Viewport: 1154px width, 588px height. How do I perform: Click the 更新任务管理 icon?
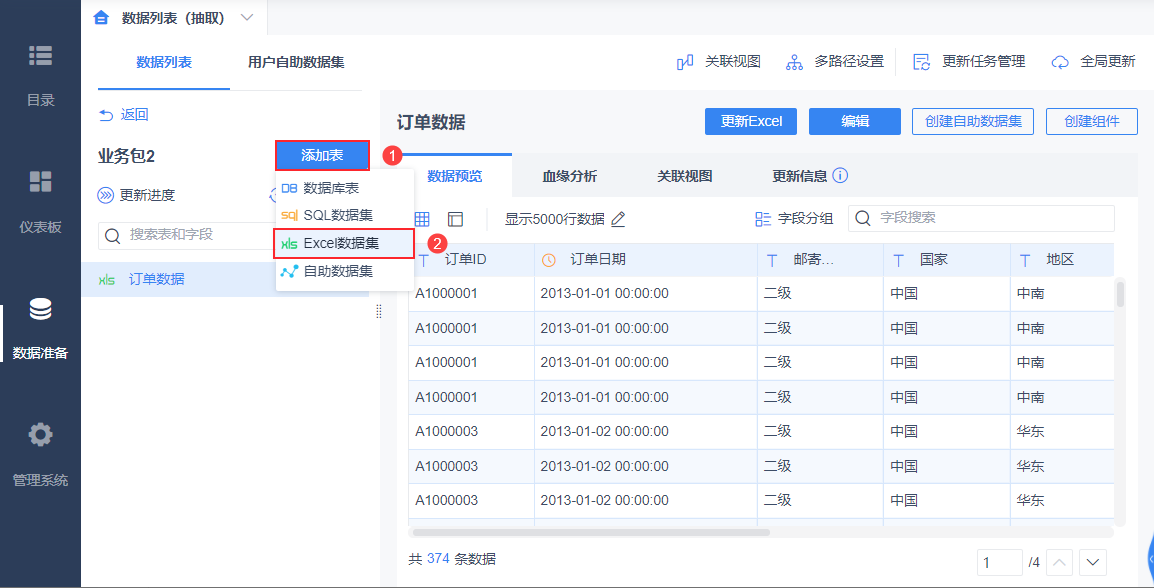921,63
